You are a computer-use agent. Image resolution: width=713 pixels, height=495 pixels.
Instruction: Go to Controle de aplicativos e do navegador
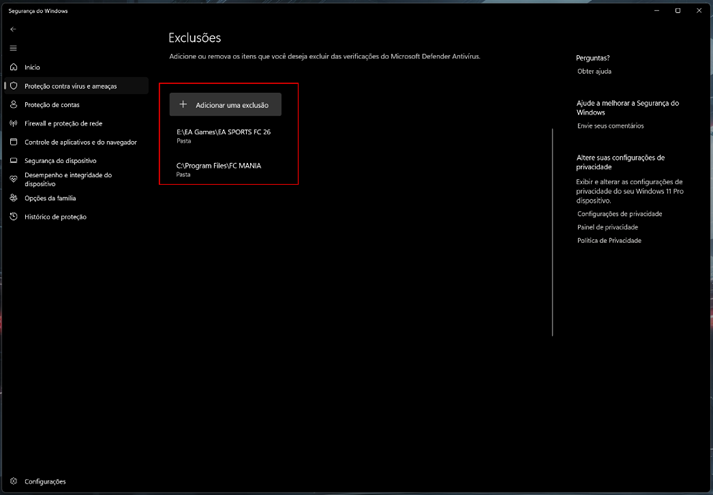click(80, 142)
